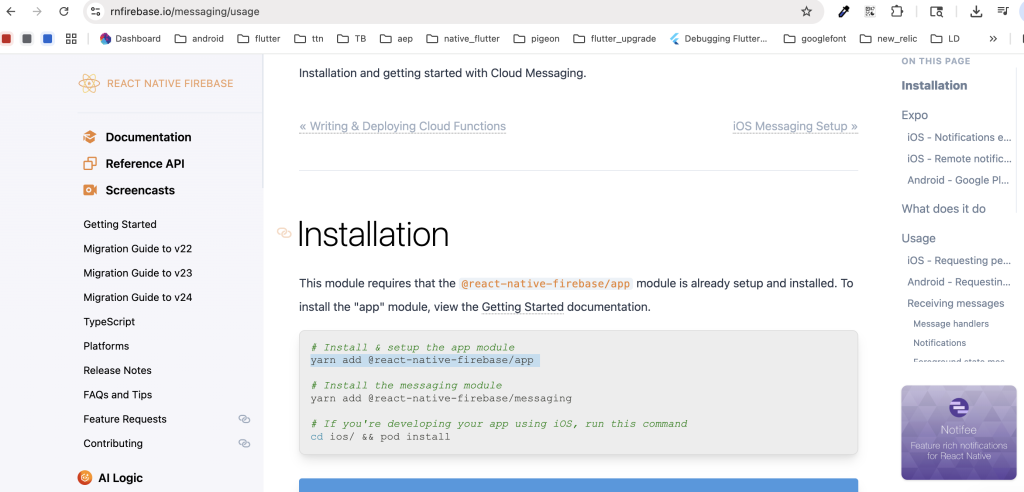This screenshot has width=1024, height=492.
Task: Open the media controls icon
Action: point(1003,11)
